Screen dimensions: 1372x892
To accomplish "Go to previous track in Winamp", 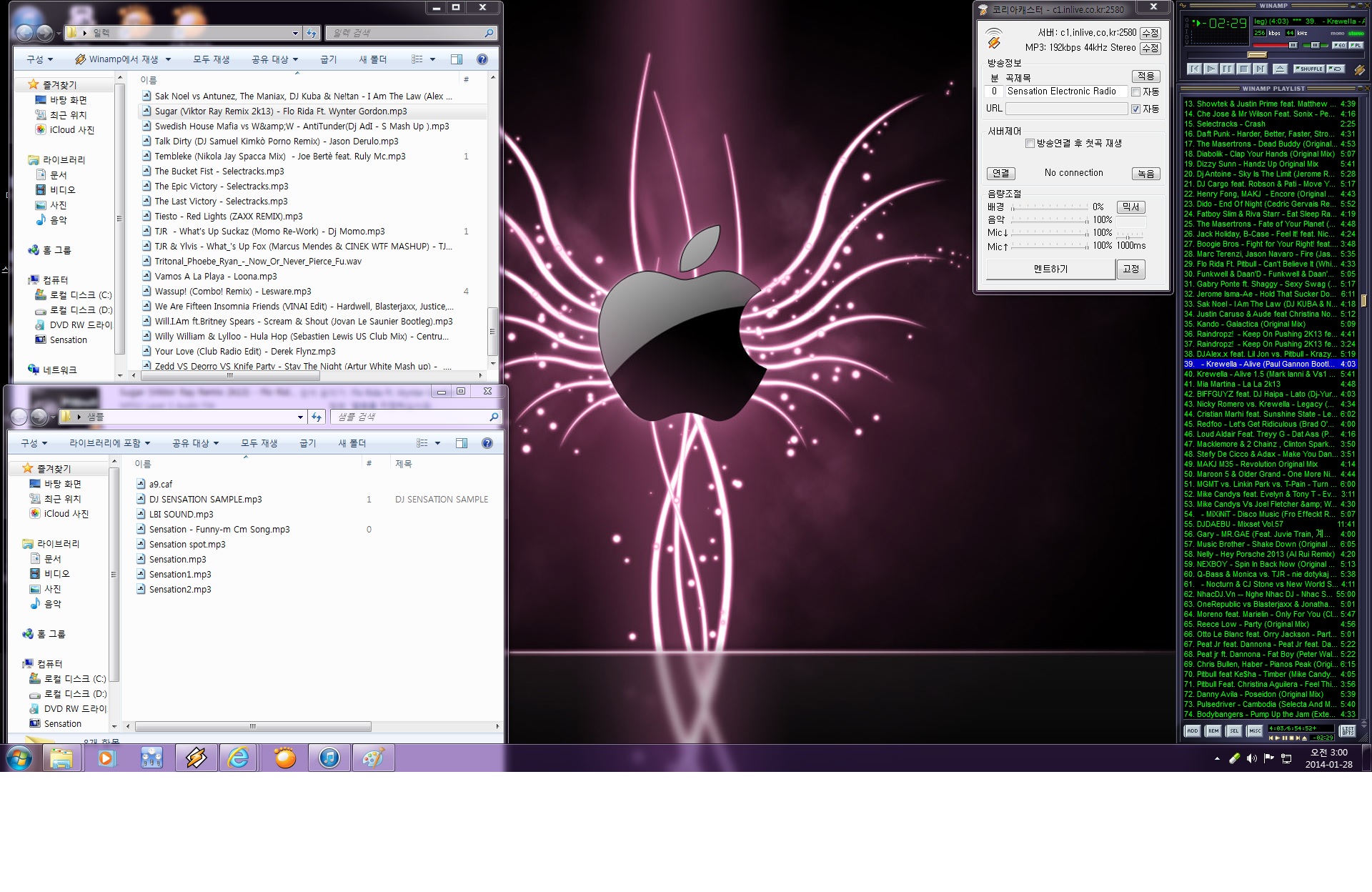I will pos(1195,69).
